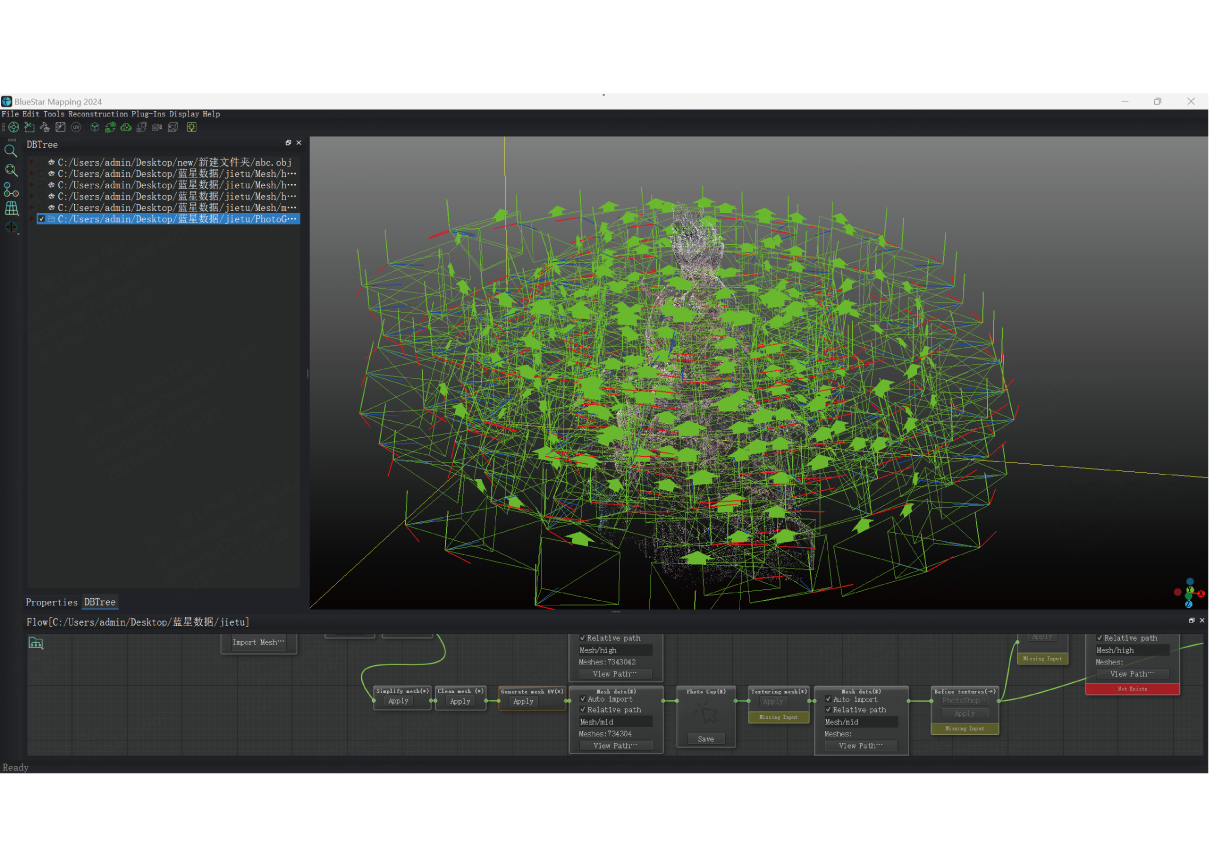The image size is (1209, 867).
Task: Open the node link tool in sidebar
Action: pyautogui.click(x=10, y=189)
